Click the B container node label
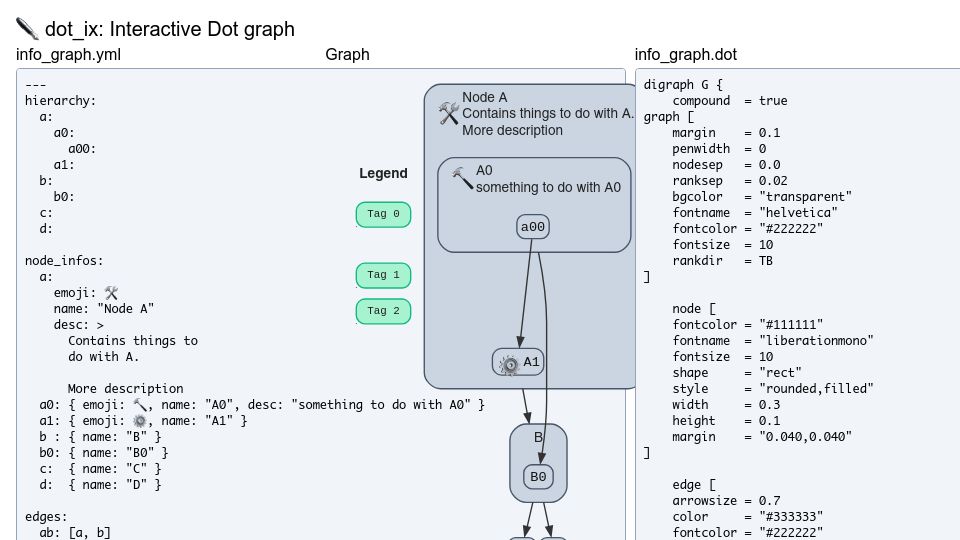Image resolution: width=960 pixels, height=540 pixels. click(x=538, y=437)
